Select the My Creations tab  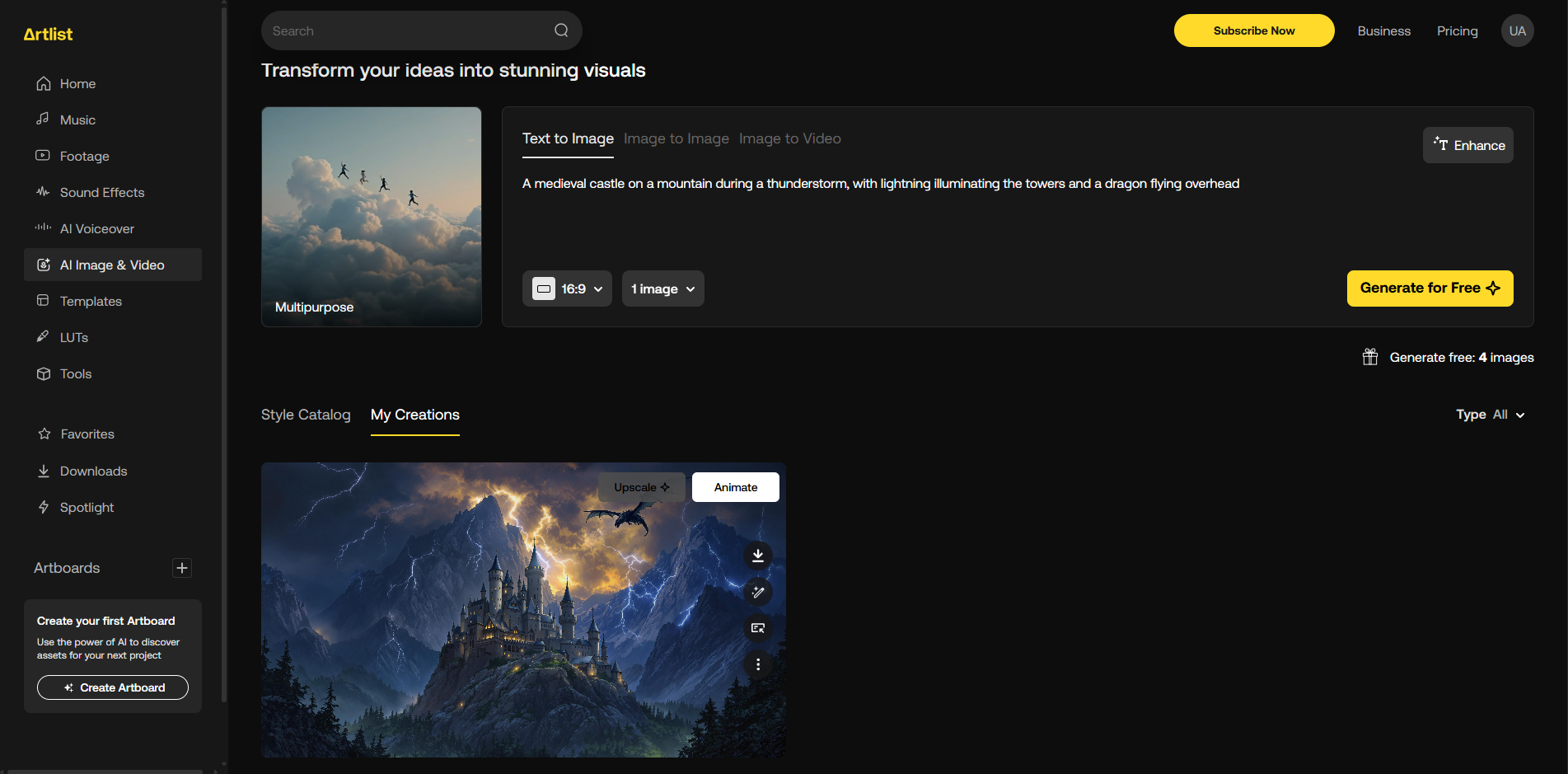pyautogui.click(x=415, y=415)
